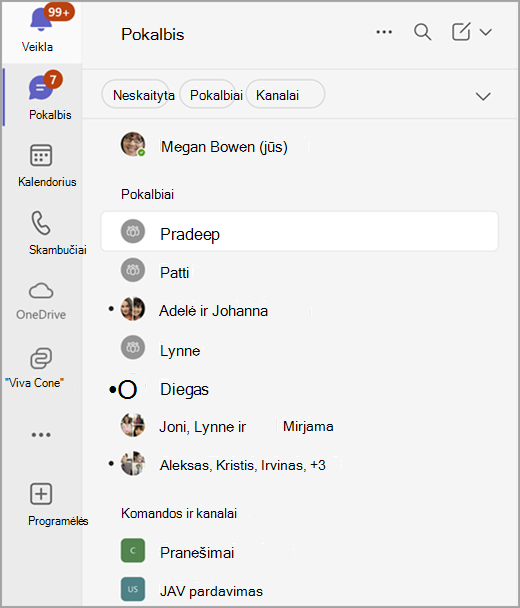Open the Pranešimai channel
This screenshot has width=520, height=608.
(x=299, y=552)
